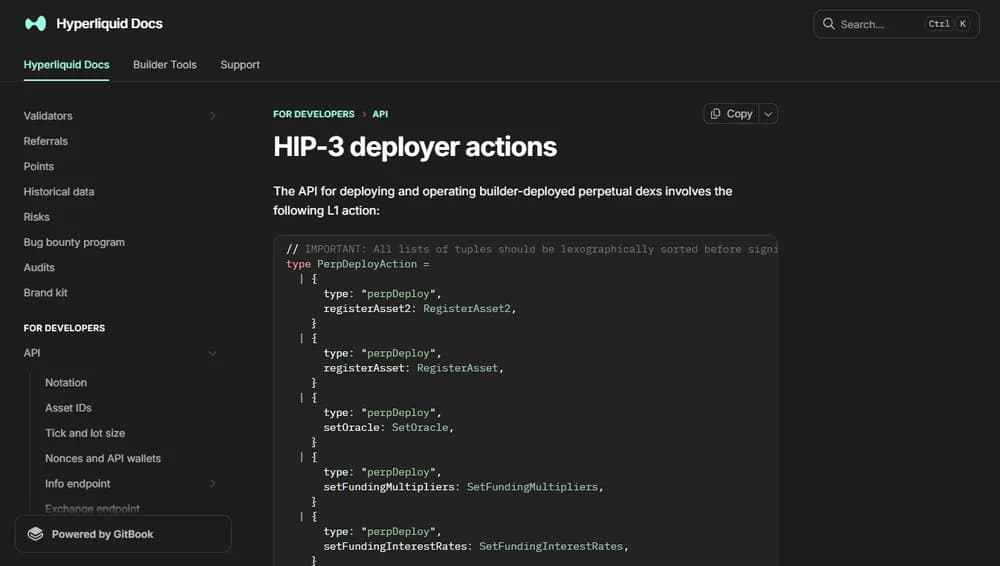Open the Tick and lot size page
Screen dimensions: 1000x566
(85, 433)
